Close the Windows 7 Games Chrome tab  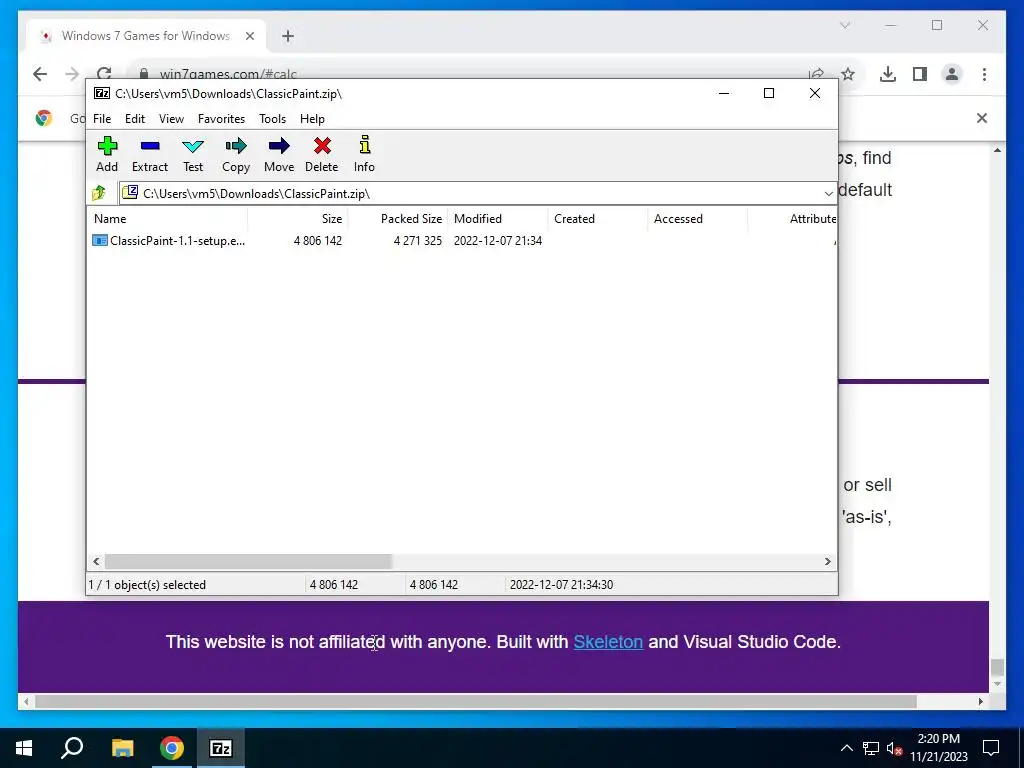click(249, 36)
